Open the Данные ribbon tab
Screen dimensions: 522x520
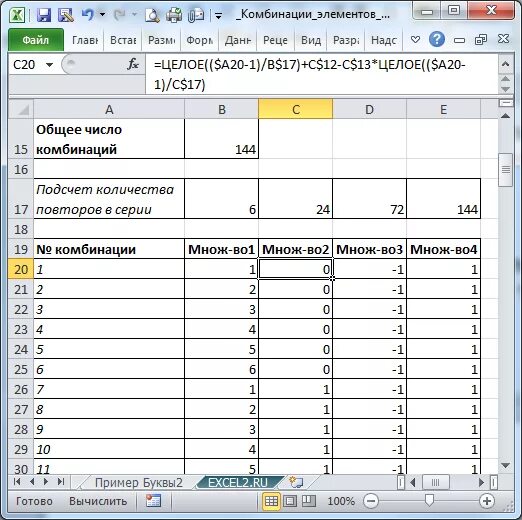coord(238,40)
